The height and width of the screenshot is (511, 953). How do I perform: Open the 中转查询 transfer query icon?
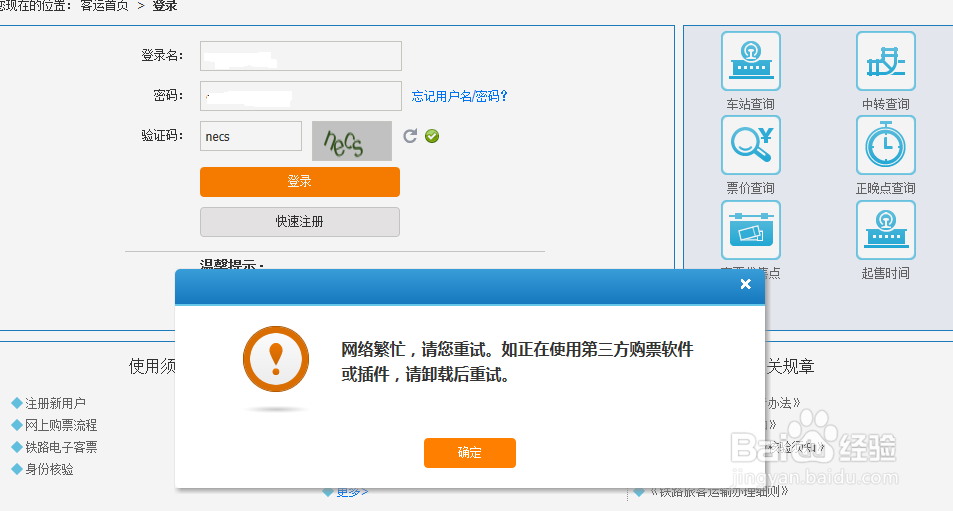(886, 61)
